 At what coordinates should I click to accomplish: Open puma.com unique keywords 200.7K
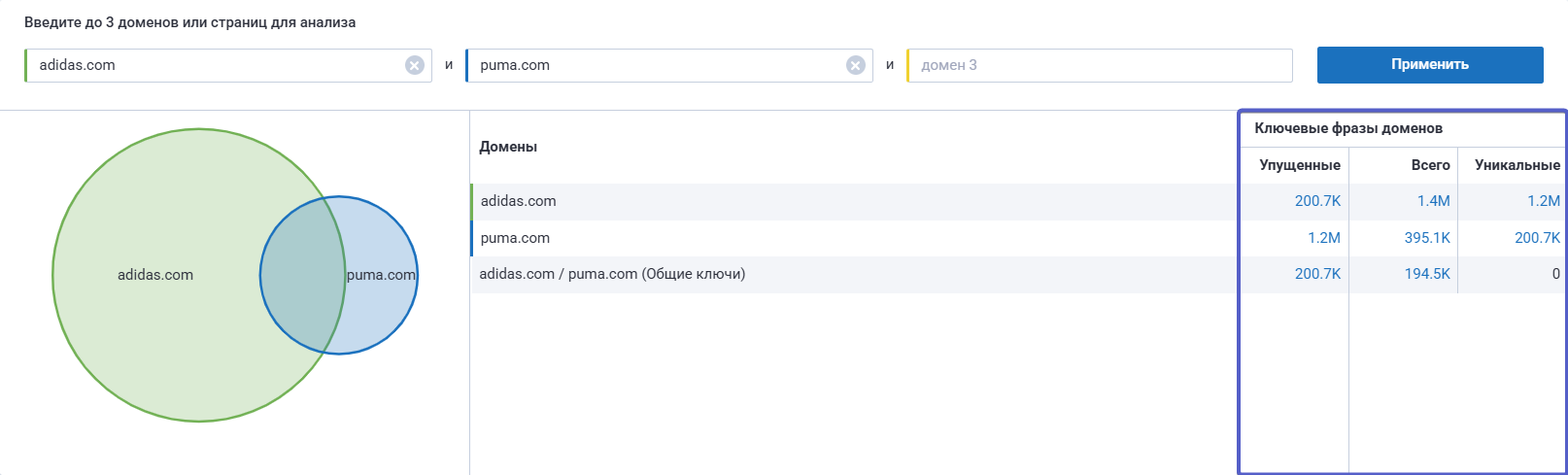(x=1537, y=238)
